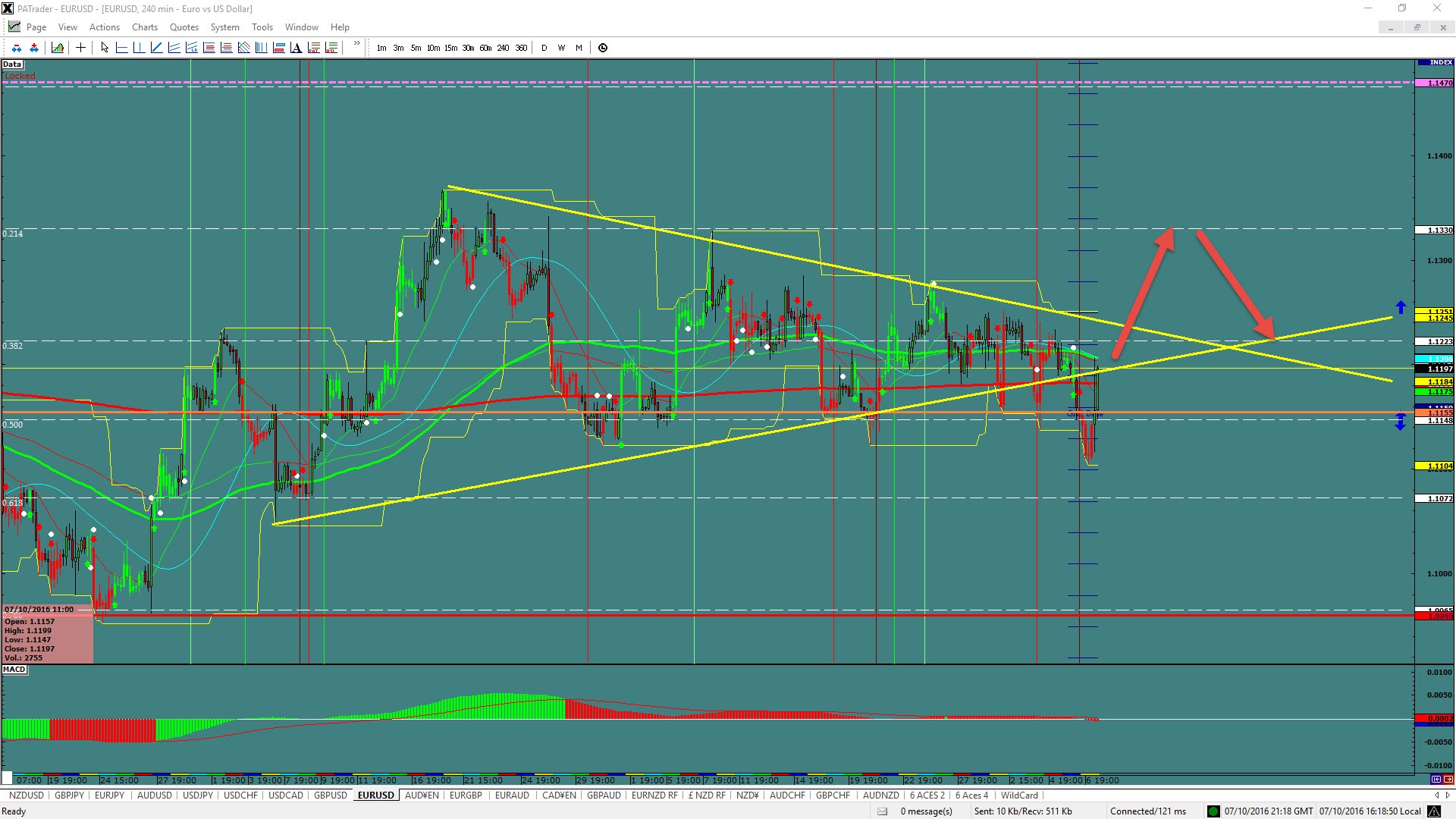Open the Charts menu
Screen dimensions: 1456x819
click(x=144, y=27)
